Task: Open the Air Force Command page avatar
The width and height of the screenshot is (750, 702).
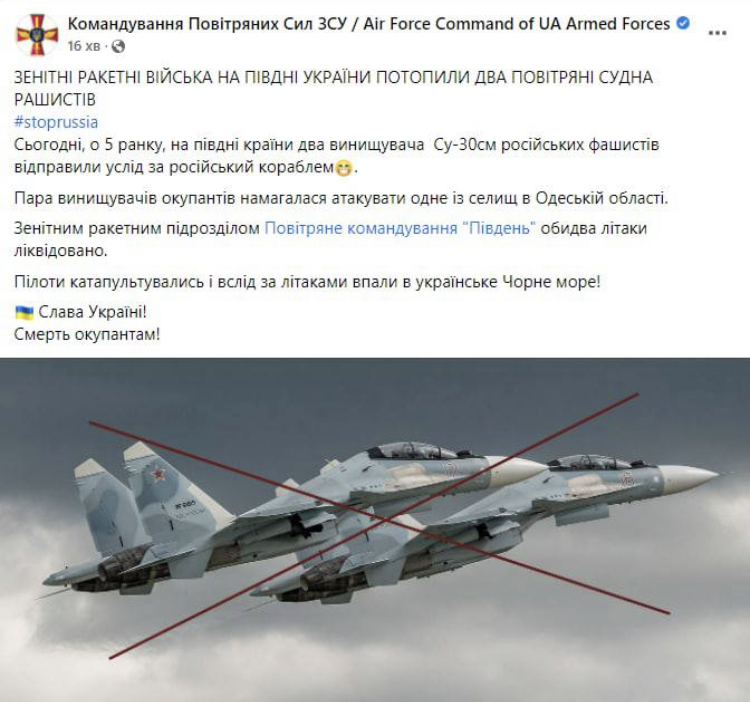Action: tap(37, 35)
